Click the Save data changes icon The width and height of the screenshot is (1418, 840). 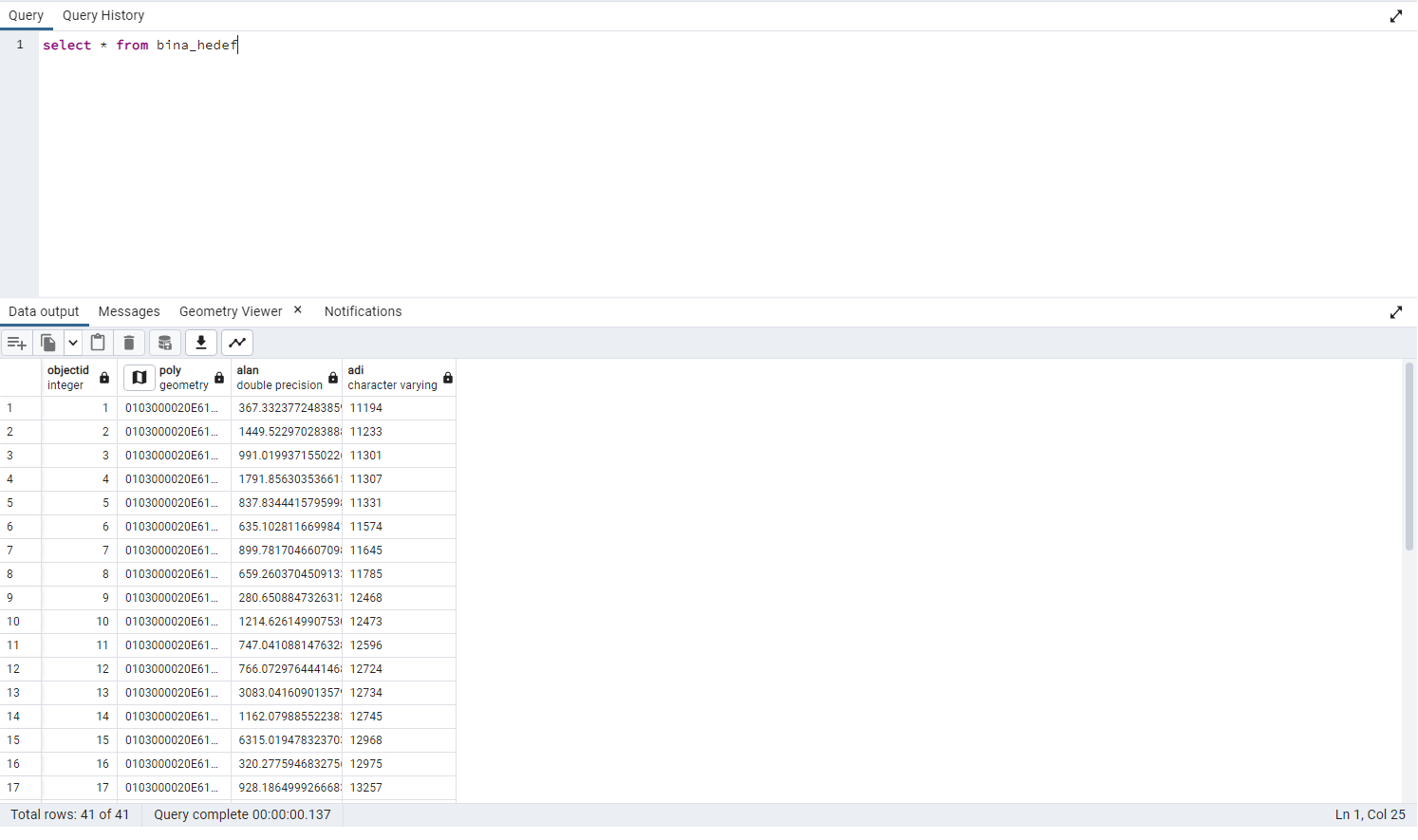[165, 343]
